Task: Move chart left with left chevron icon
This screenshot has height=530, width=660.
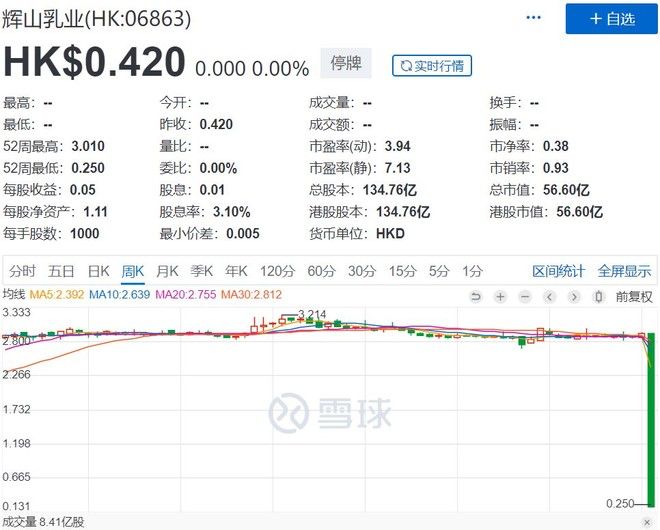Action: (x=549, y=297)
